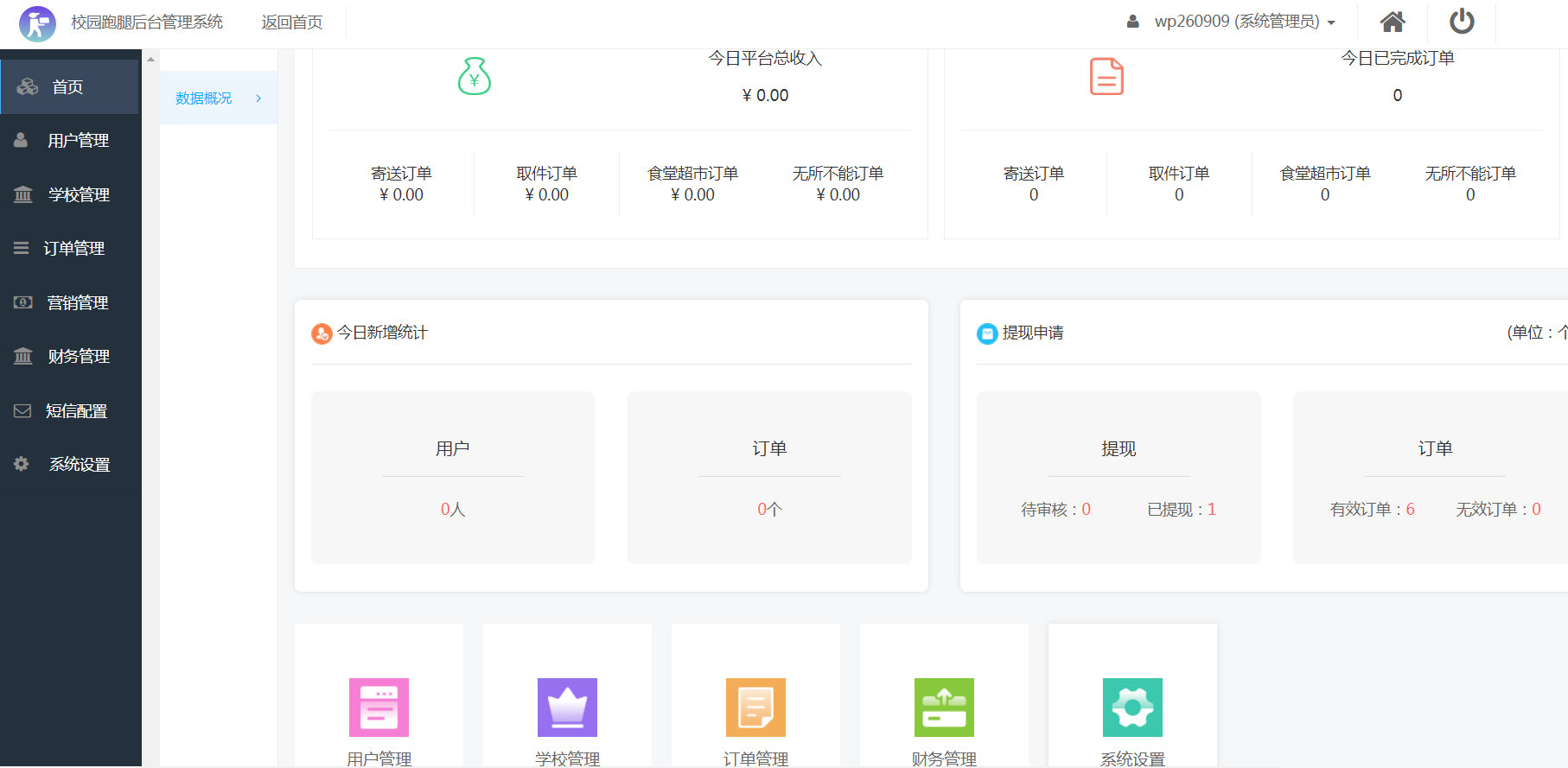Click 食堂超市订单 label in completed orders card
The width and height of the screenshot is (1568, 768).
coord(1325,174)
